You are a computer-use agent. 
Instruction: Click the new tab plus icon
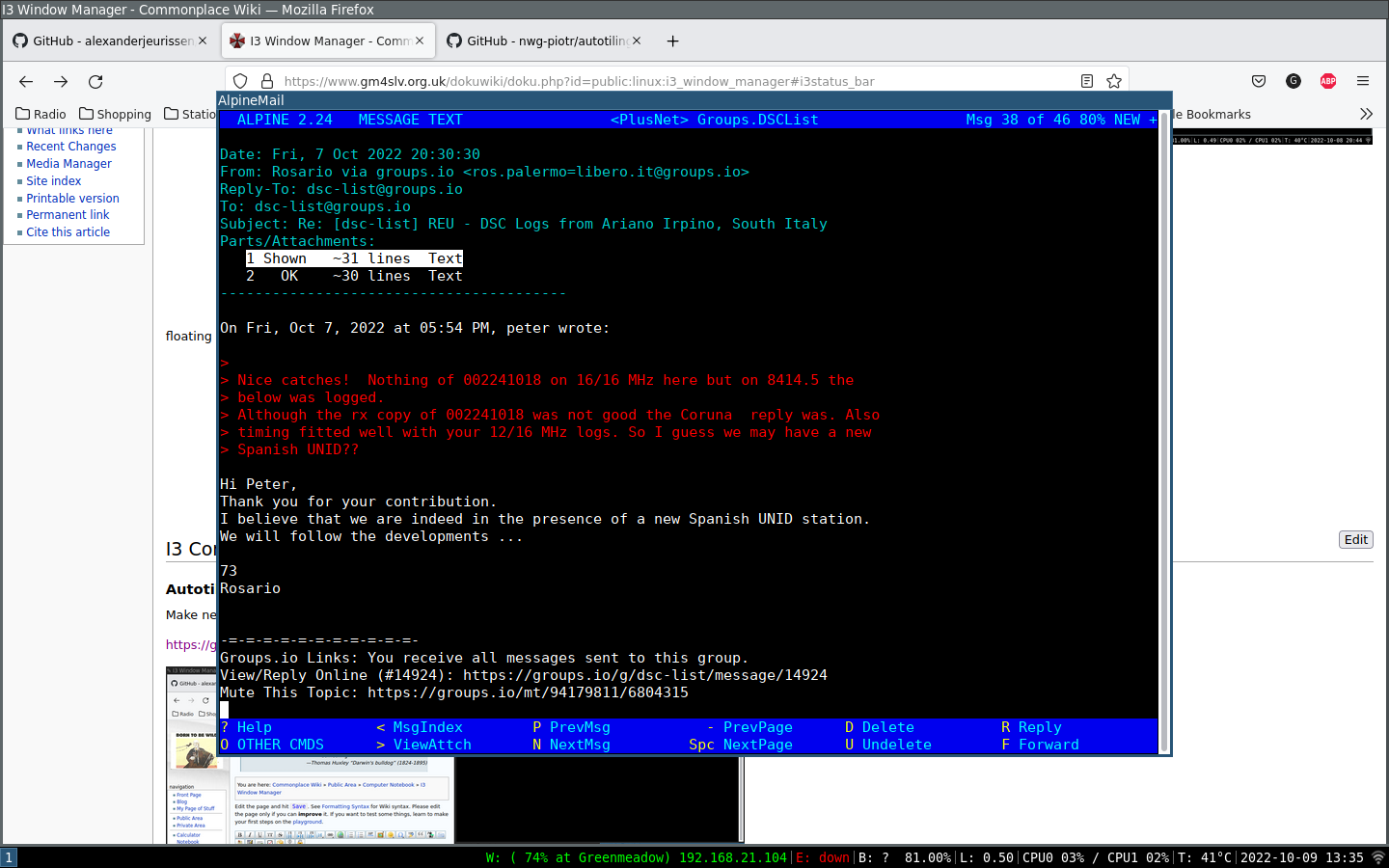pyautogui.click(x=673, y=41)
